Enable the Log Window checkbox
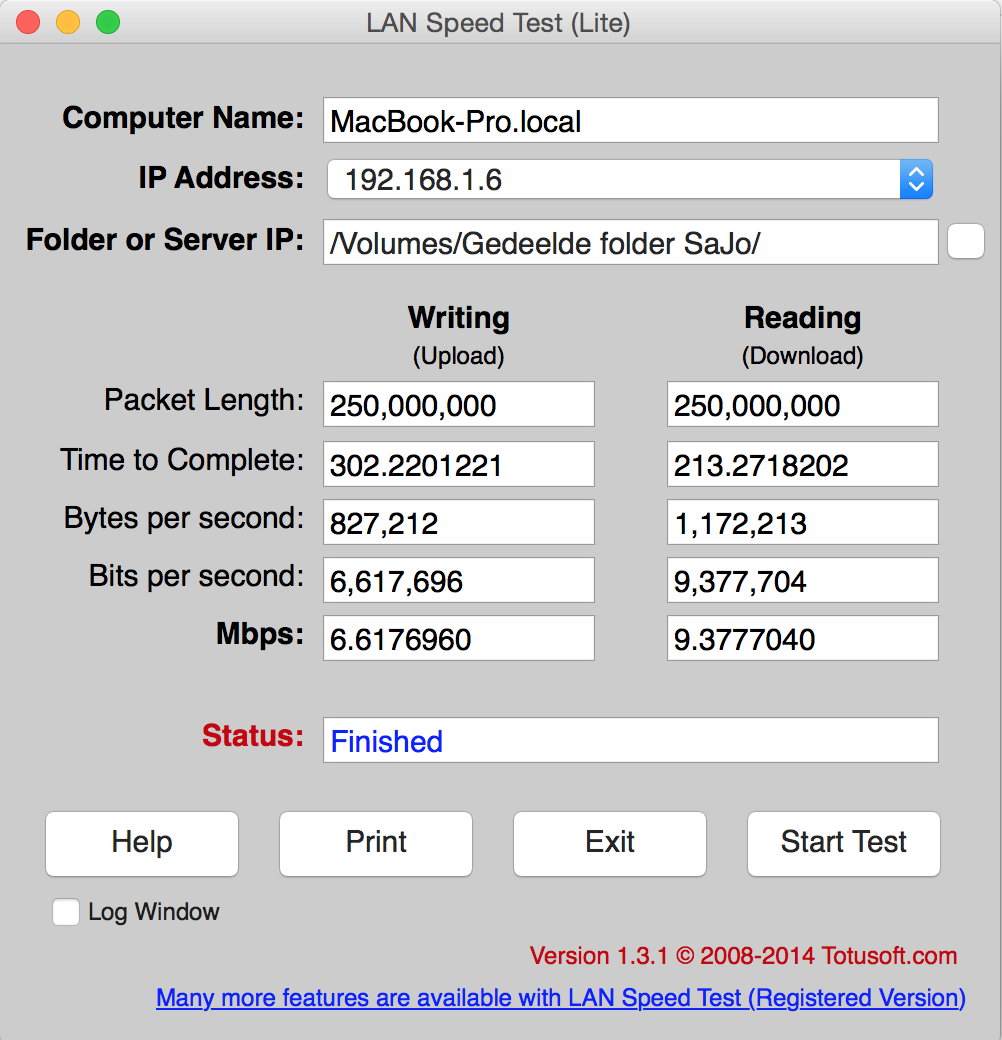 [66, 912]
